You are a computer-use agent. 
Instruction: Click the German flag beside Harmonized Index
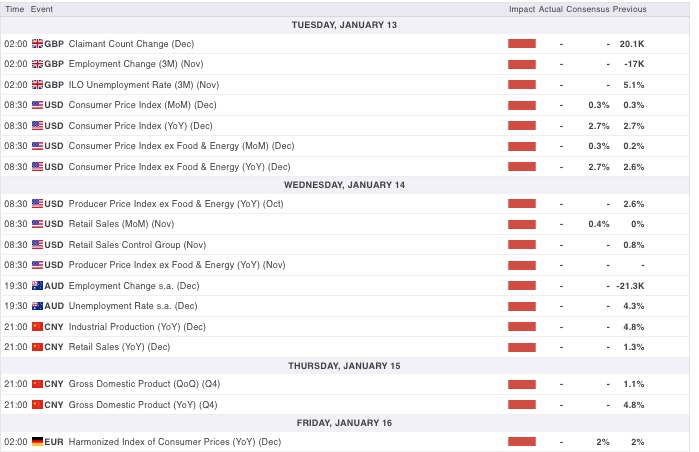(x=37, y=442)
